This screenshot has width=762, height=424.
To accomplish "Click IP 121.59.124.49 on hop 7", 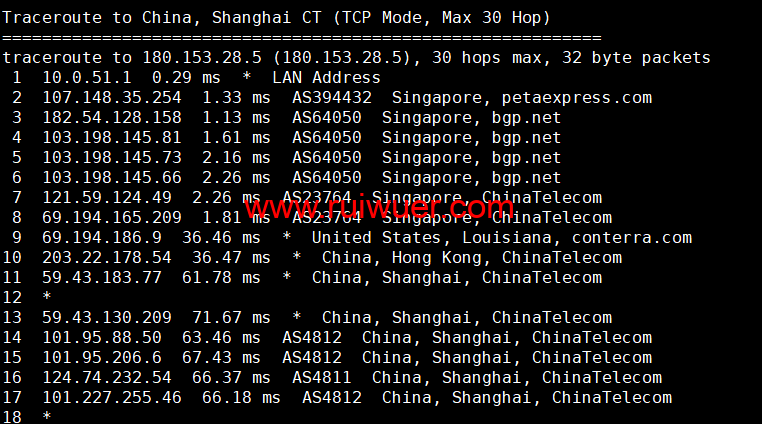I will tap(106, 197).
